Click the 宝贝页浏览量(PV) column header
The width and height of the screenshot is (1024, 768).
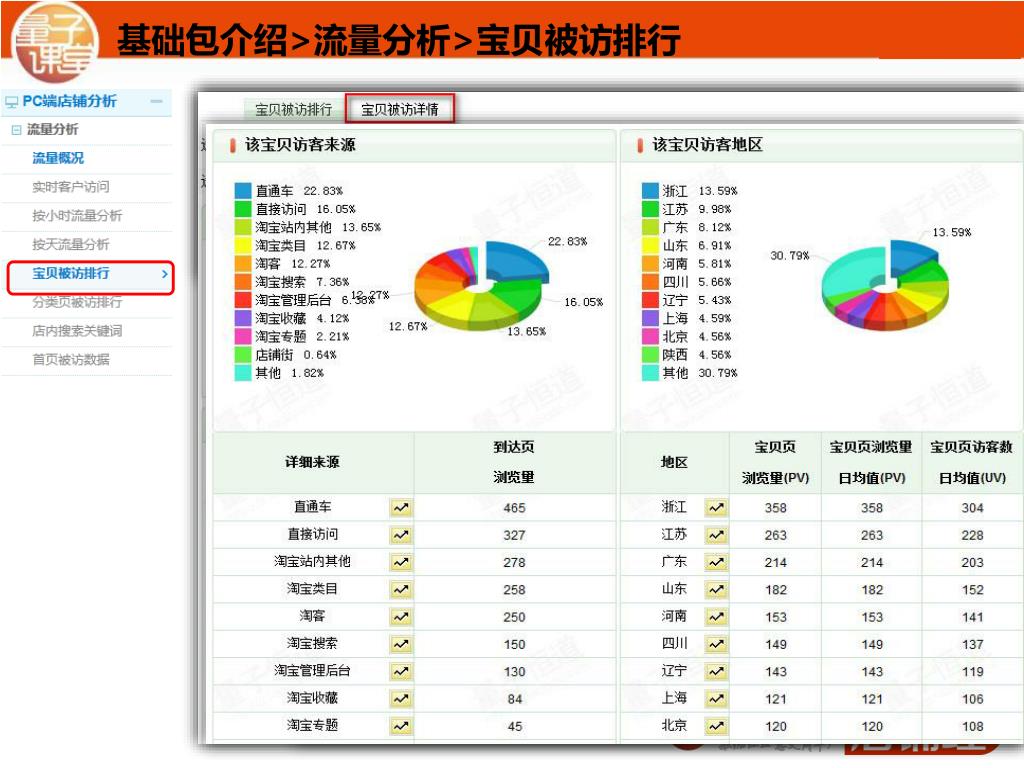tap(775, 462)
